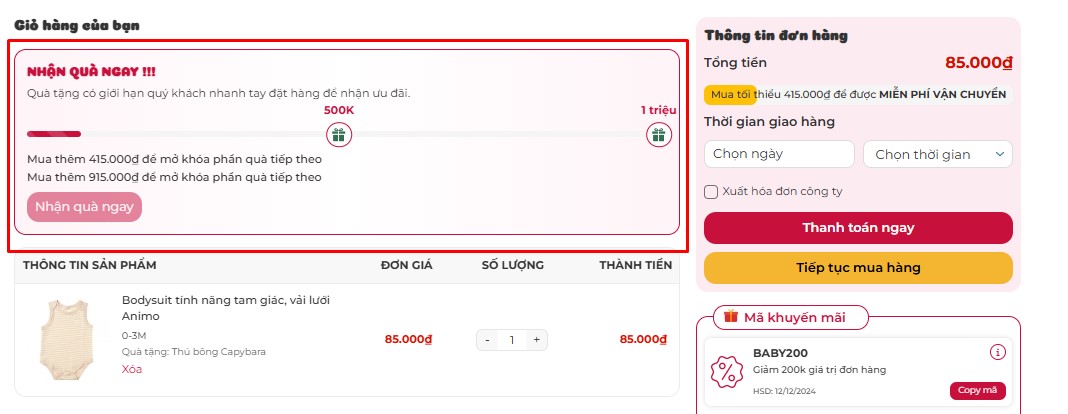Tick the Xuất hóa đơn công ty checkbox

pyautogui.click(x=711, y=191)
